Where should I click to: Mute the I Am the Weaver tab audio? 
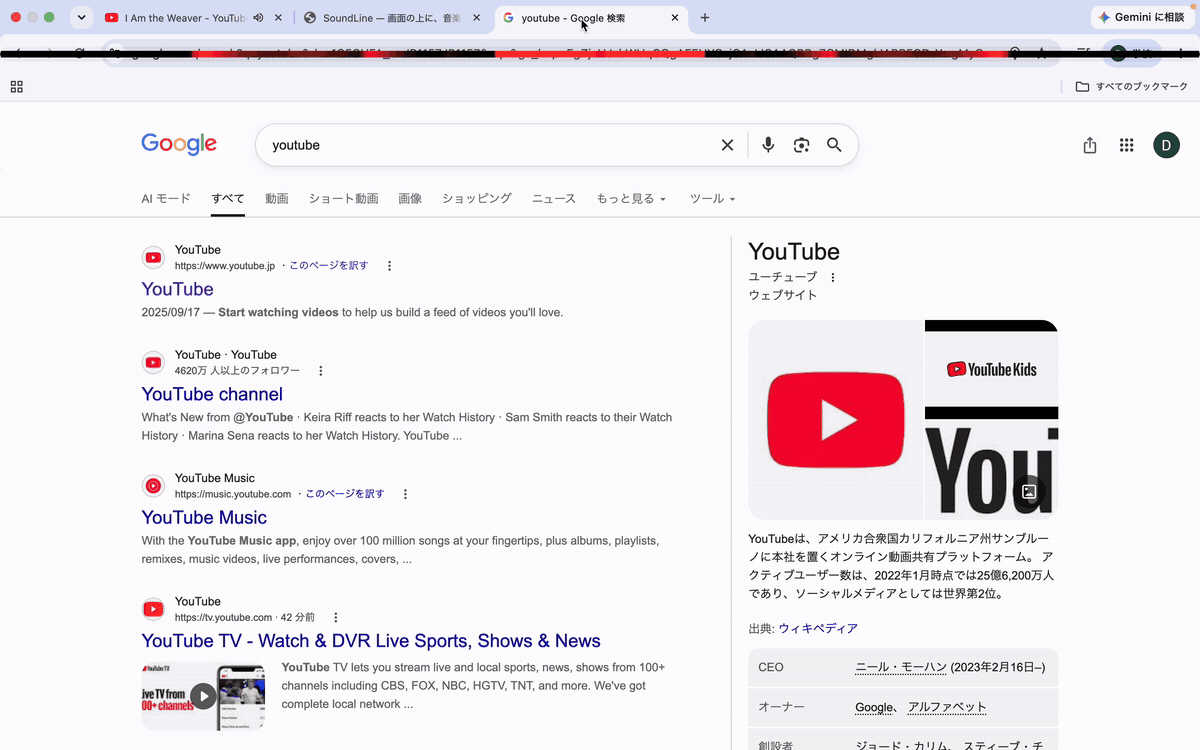tap(259, 18)
